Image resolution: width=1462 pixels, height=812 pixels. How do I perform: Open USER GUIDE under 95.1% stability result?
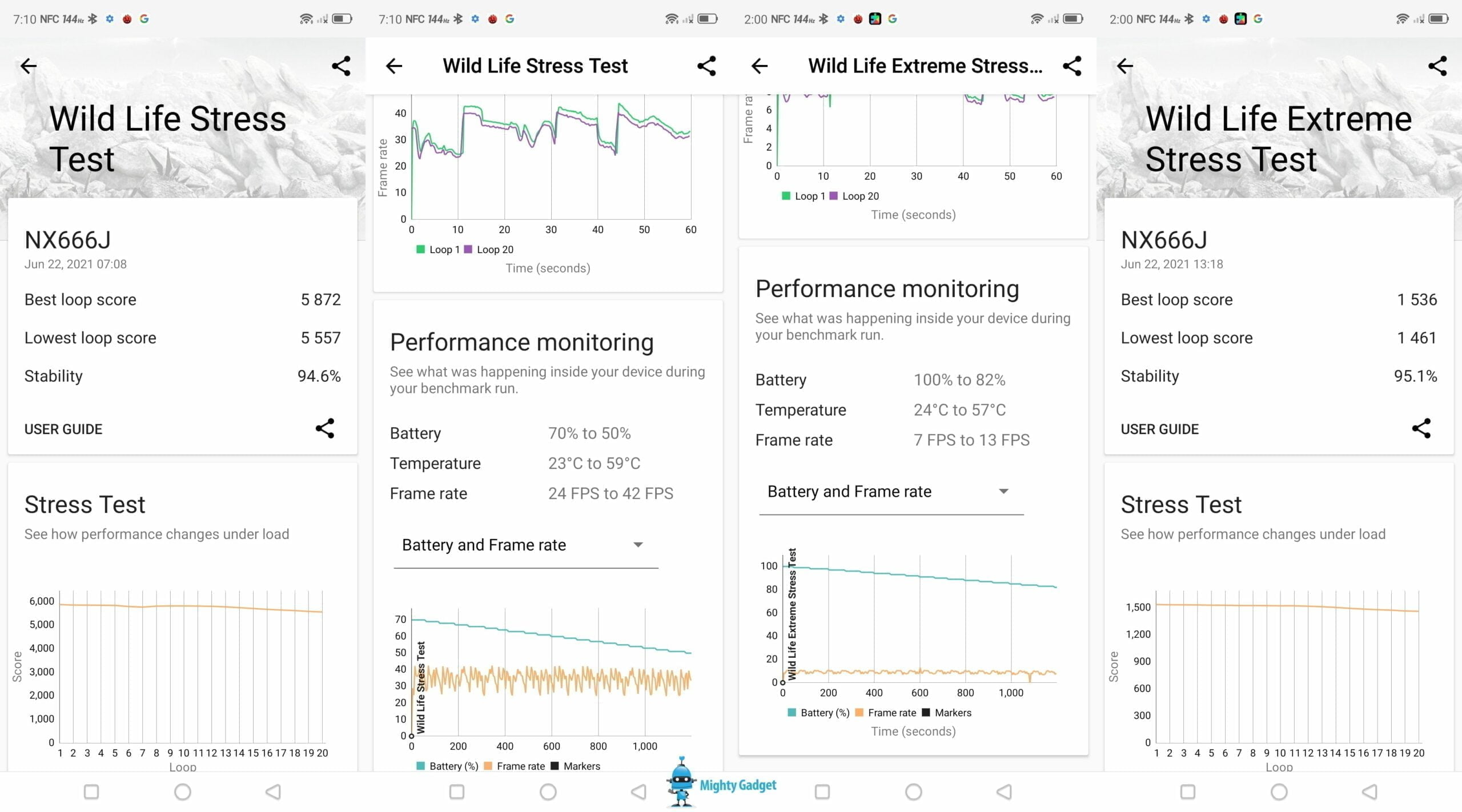point(1159,429)
